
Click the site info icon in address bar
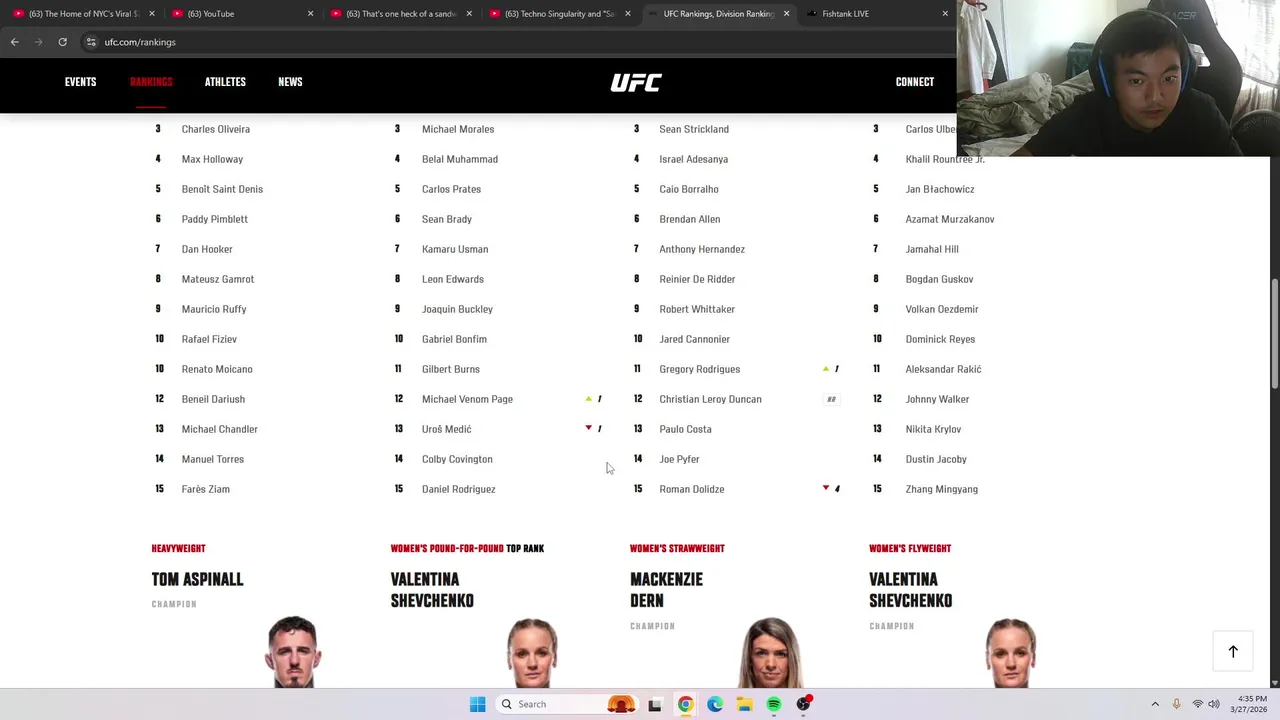tap(91, 42)
